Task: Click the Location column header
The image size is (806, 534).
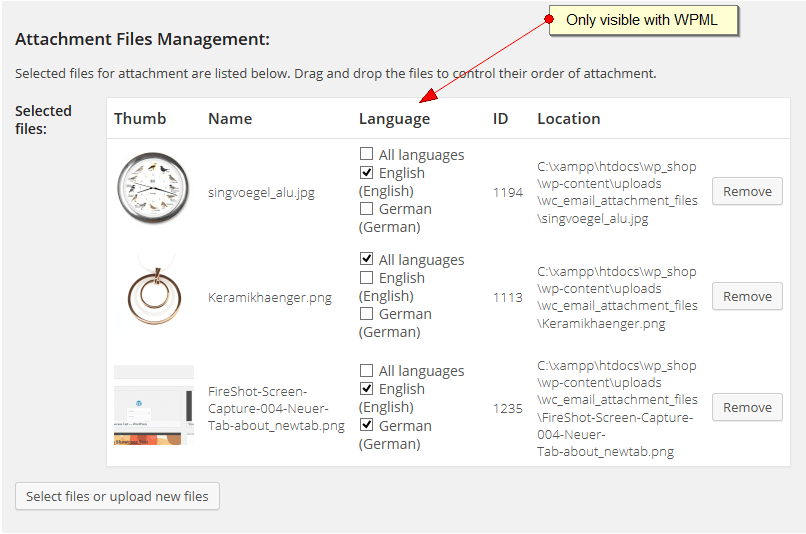Action: [x=569, y=119]
